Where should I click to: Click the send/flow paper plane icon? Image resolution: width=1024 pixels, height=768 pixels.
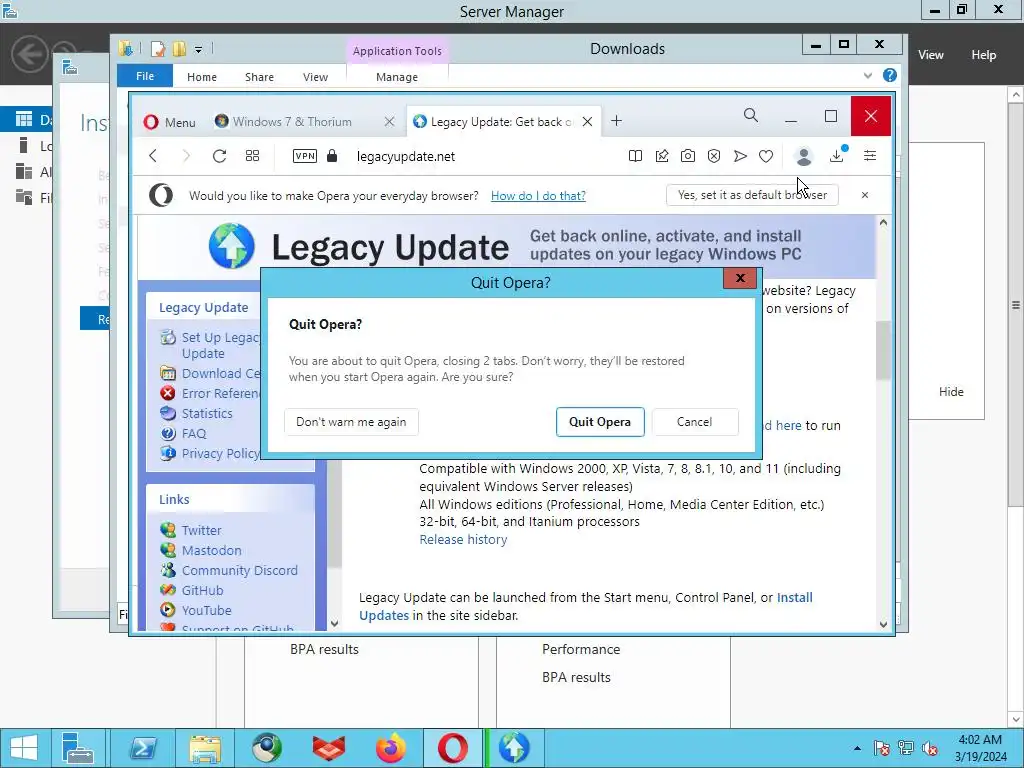[740, 156]
